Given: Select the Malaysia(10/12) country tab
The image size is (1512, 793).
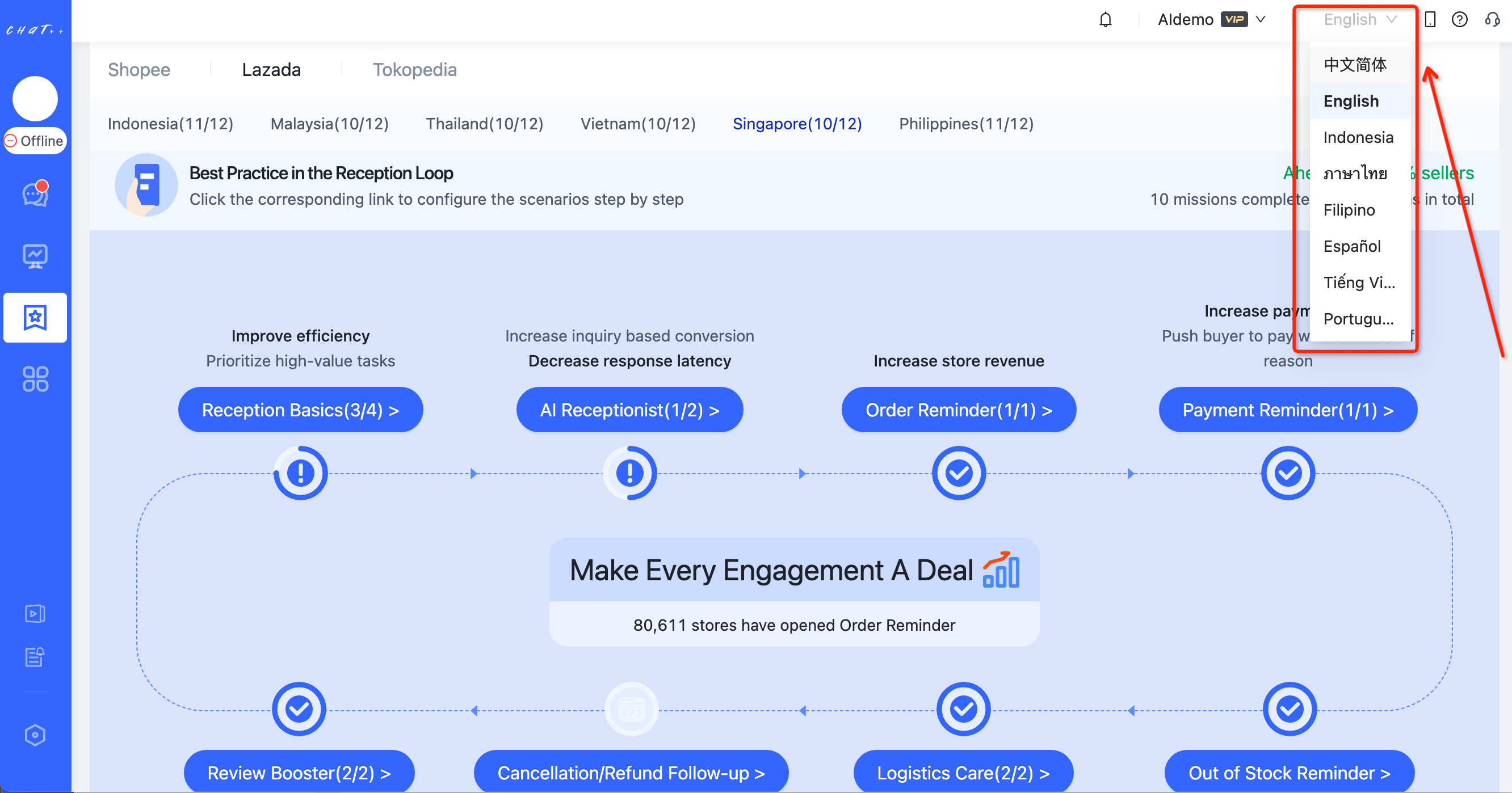Looking at the screenshot, I should click(329, 124).
